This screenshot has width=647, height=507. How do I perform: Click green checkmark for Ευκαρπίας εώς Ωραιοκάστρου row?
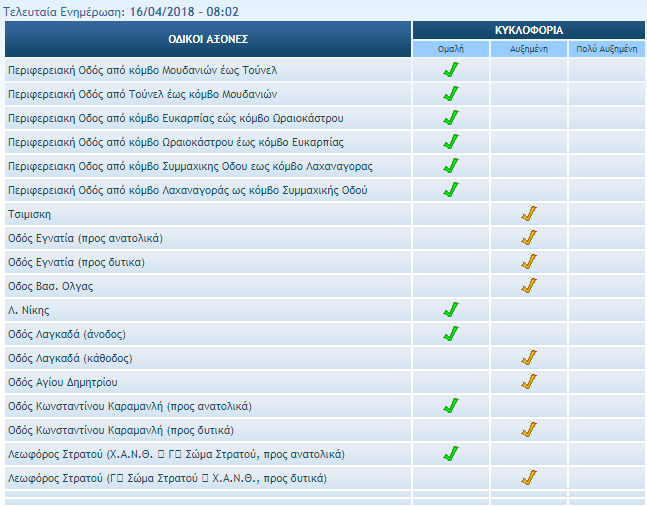(451, 118)
